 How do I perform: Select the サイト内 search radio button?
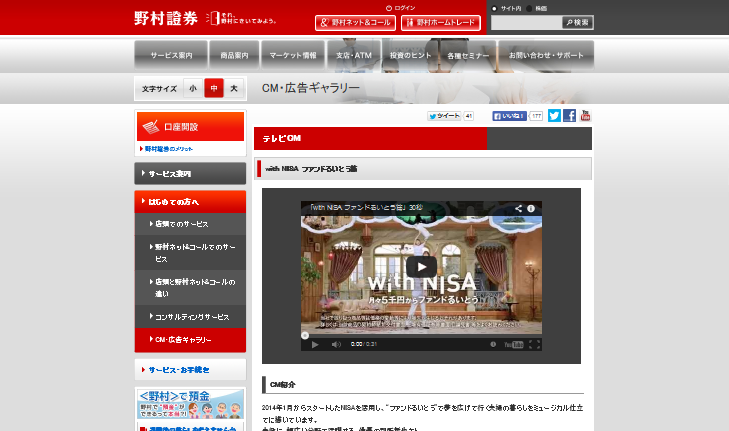click(494, 8)
